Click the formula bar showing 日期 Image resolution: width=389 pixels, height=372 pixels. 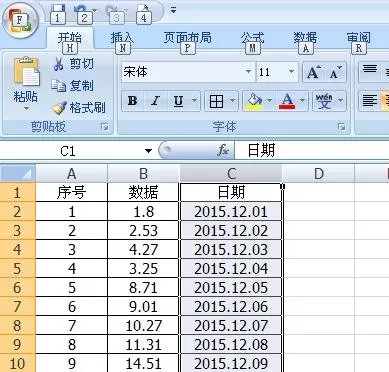(312, 151)
